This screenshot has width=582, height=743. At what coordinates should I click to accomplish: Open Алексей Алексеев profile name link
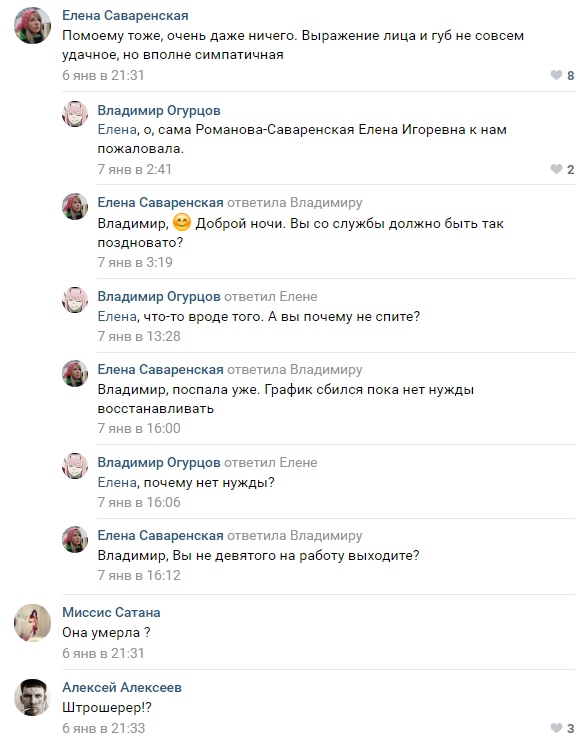pos(122,687)
